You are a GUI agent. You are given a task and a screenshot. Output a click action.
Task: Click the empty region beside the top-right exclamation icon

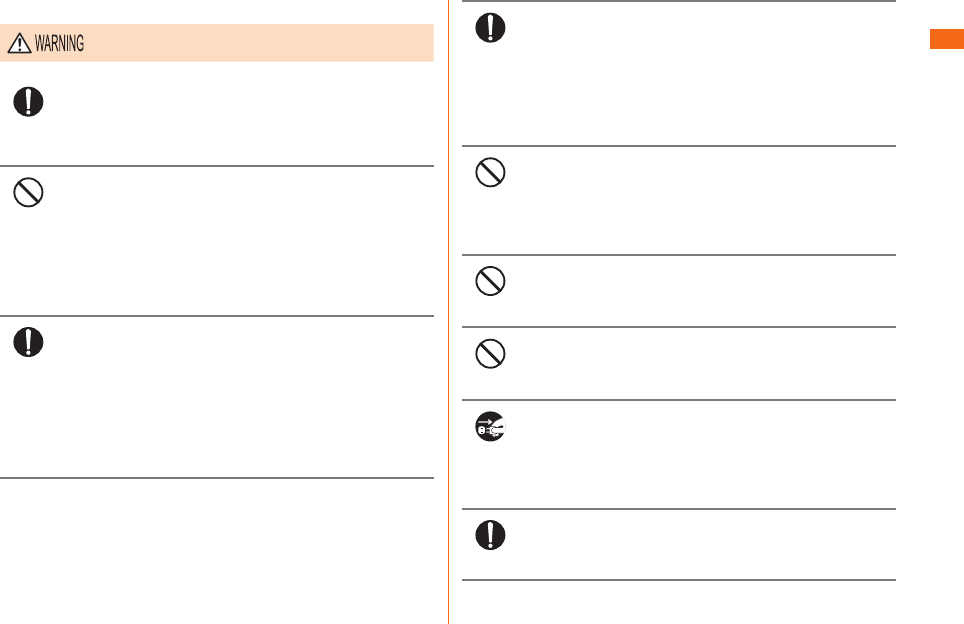701,74
